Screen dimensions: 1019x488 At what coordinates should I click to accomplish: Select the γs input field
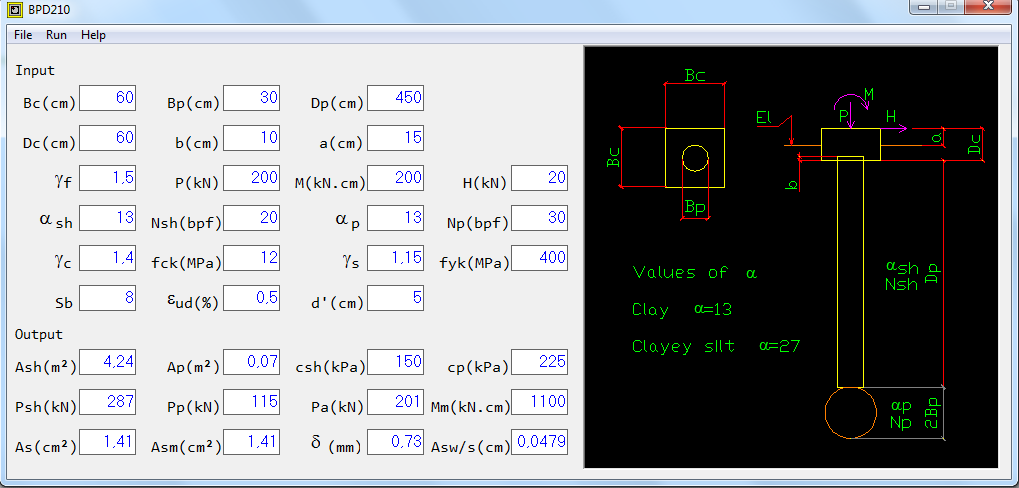pos(395,258)
